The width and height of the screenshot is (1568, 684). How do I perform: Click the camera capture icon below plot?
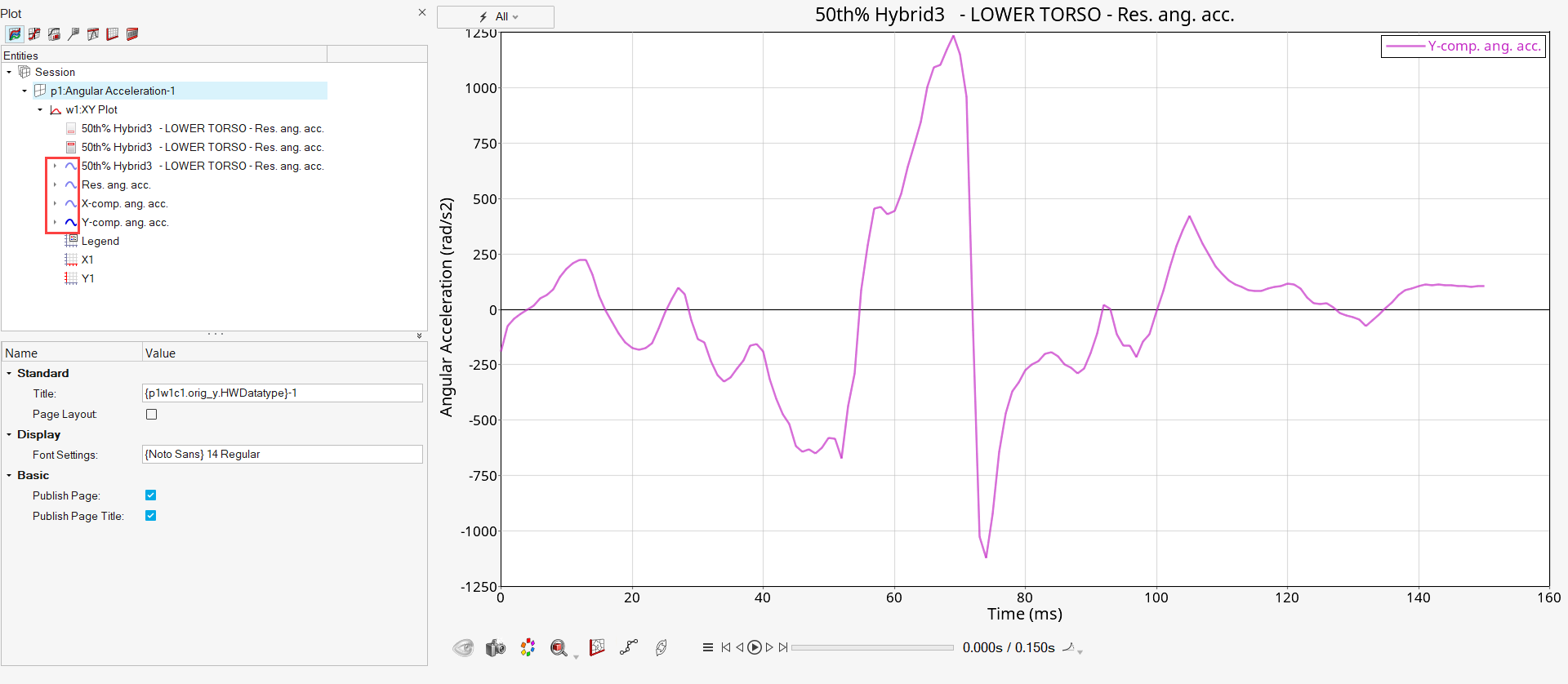point(495,648)
